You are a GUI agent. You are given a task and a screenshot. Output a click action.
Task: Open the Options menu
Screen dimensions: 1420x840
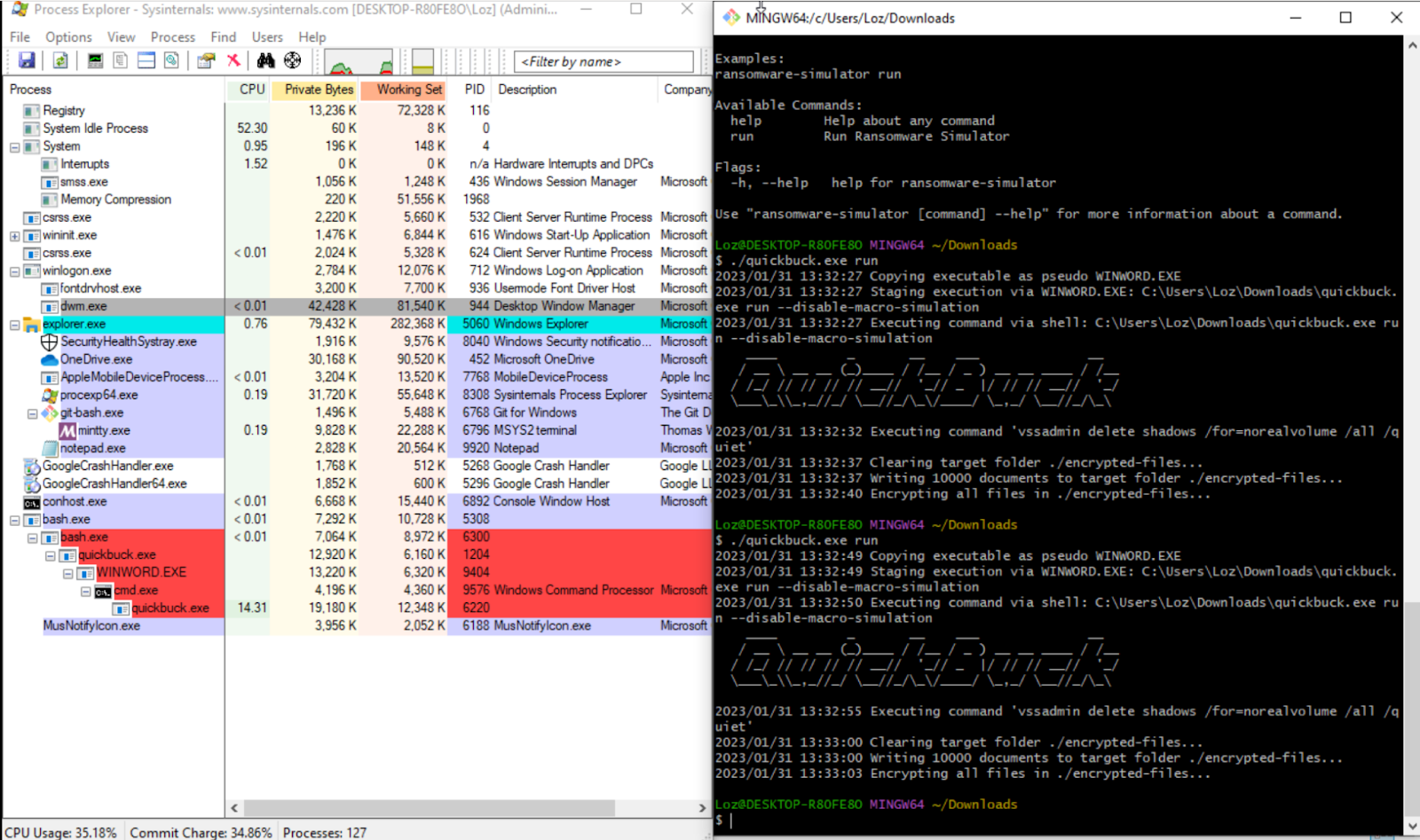pyautogui.click(x=68, y=37)
